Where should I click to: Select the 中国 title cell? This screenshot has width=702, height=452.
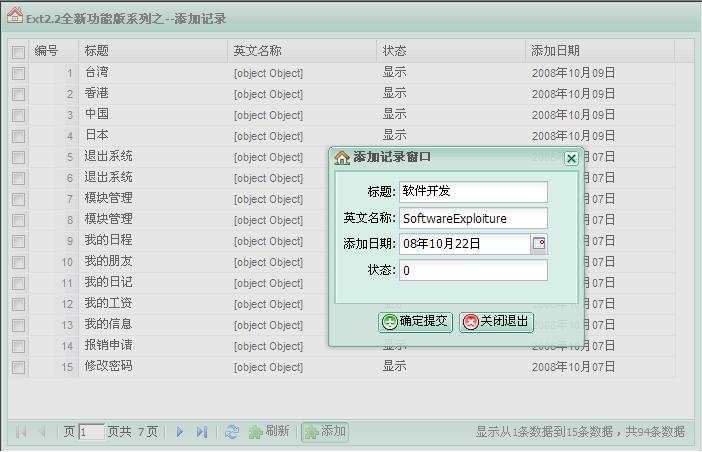click(153, 115)
